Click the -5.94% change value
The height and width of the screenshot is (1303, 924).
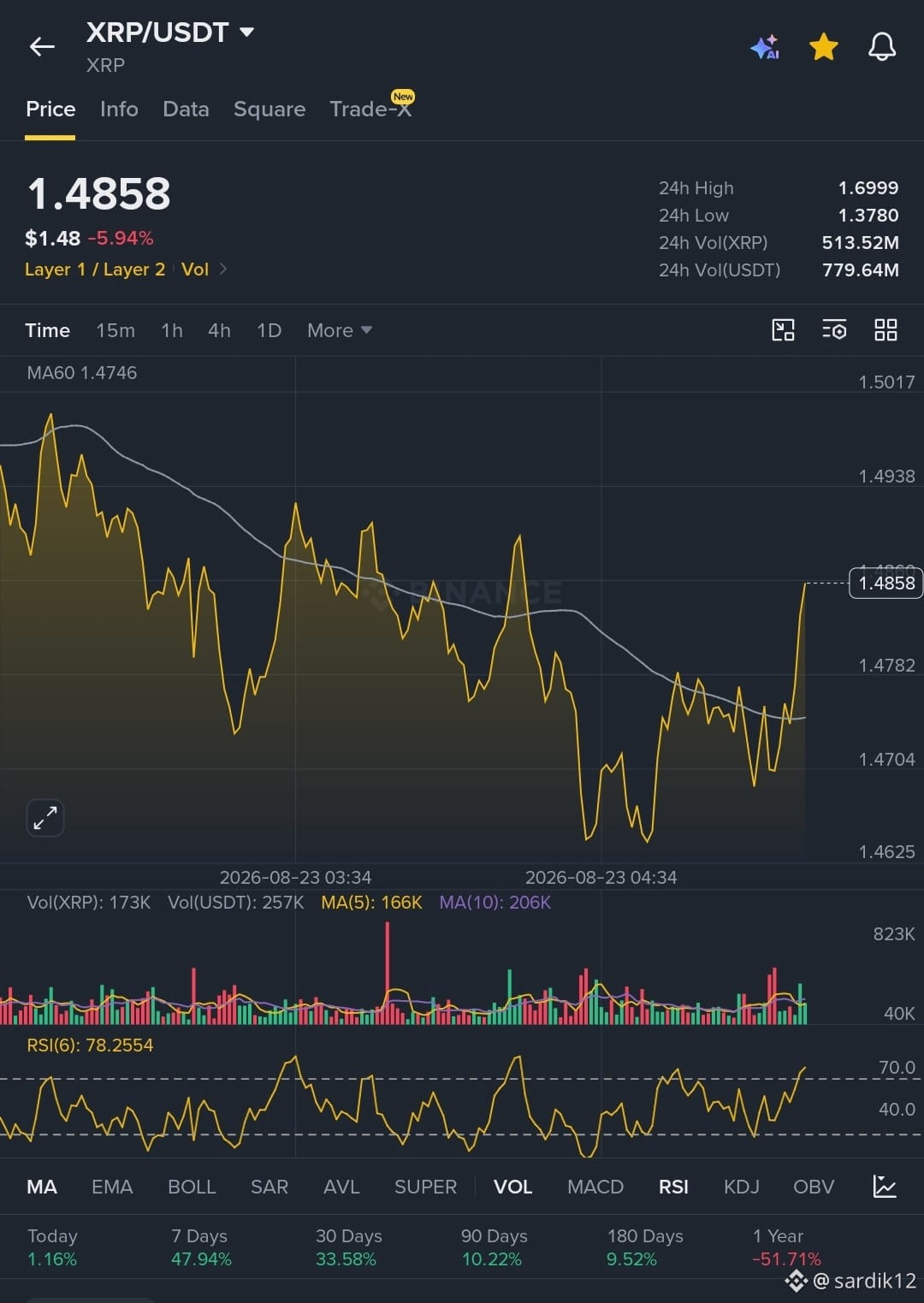pos(121,238)
